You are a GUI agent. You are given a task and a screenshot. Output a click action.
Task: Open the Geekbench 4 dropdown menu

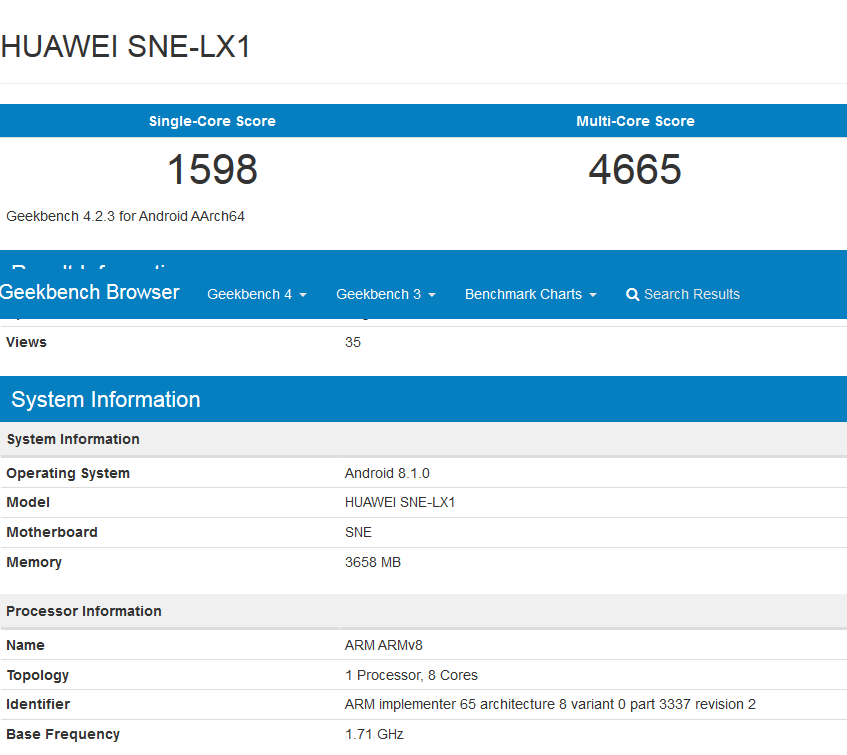256,294
